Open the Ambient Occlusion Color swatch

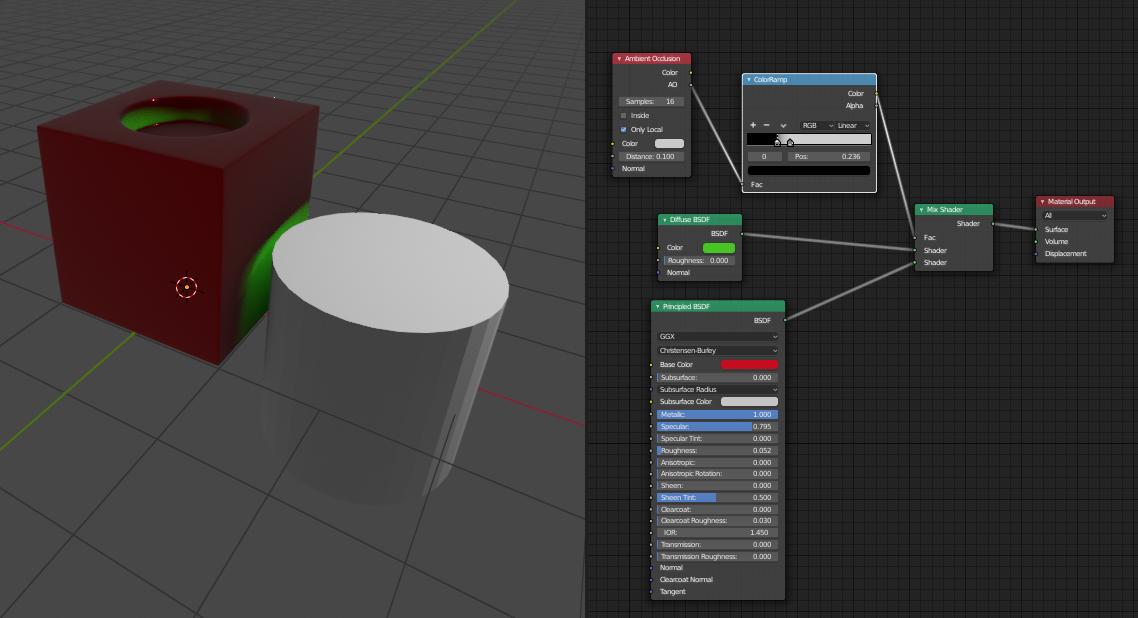point(669,144)
